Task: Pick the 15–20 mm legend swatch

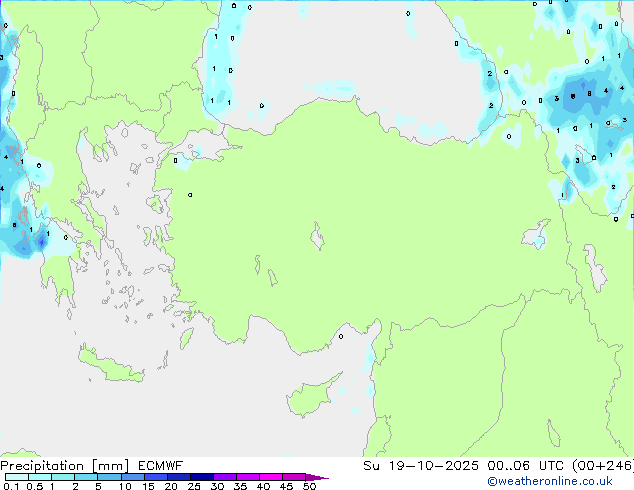Action: click(x=156, y=477)
